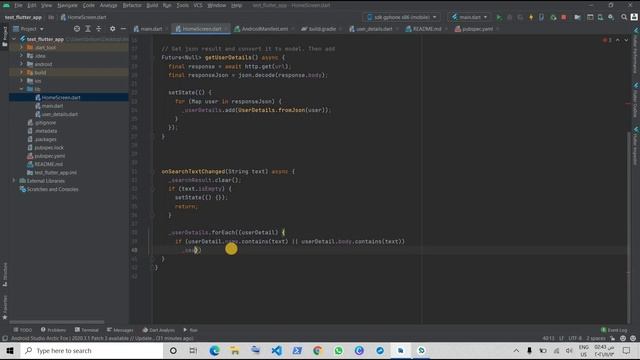Stop the running app with red square
The width and height of the screenshot is (640, 360).
pyautogui.click(x=564, y=17)
